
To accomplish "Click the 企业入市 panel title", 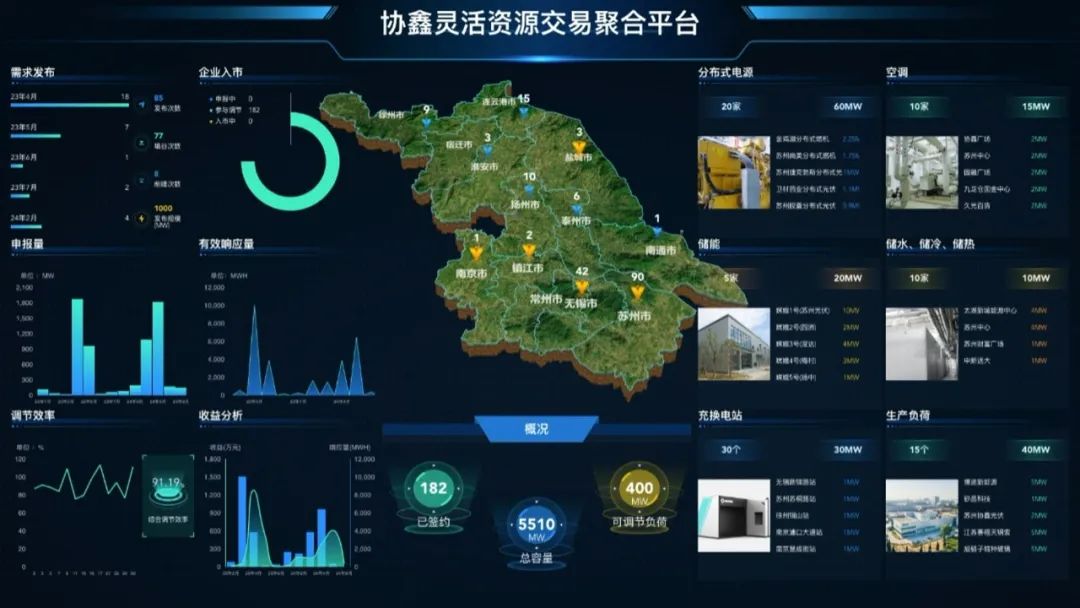I will [220, 72].
